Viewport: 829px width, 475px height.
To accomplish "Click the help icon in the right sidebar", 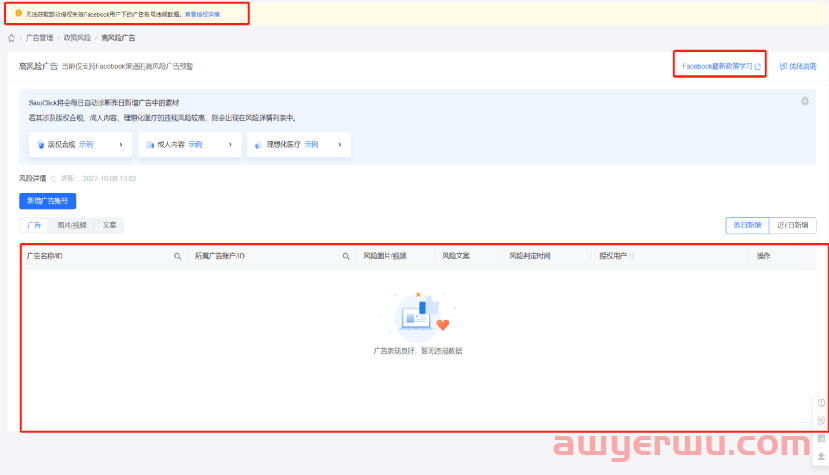I will tap(821, 403).
